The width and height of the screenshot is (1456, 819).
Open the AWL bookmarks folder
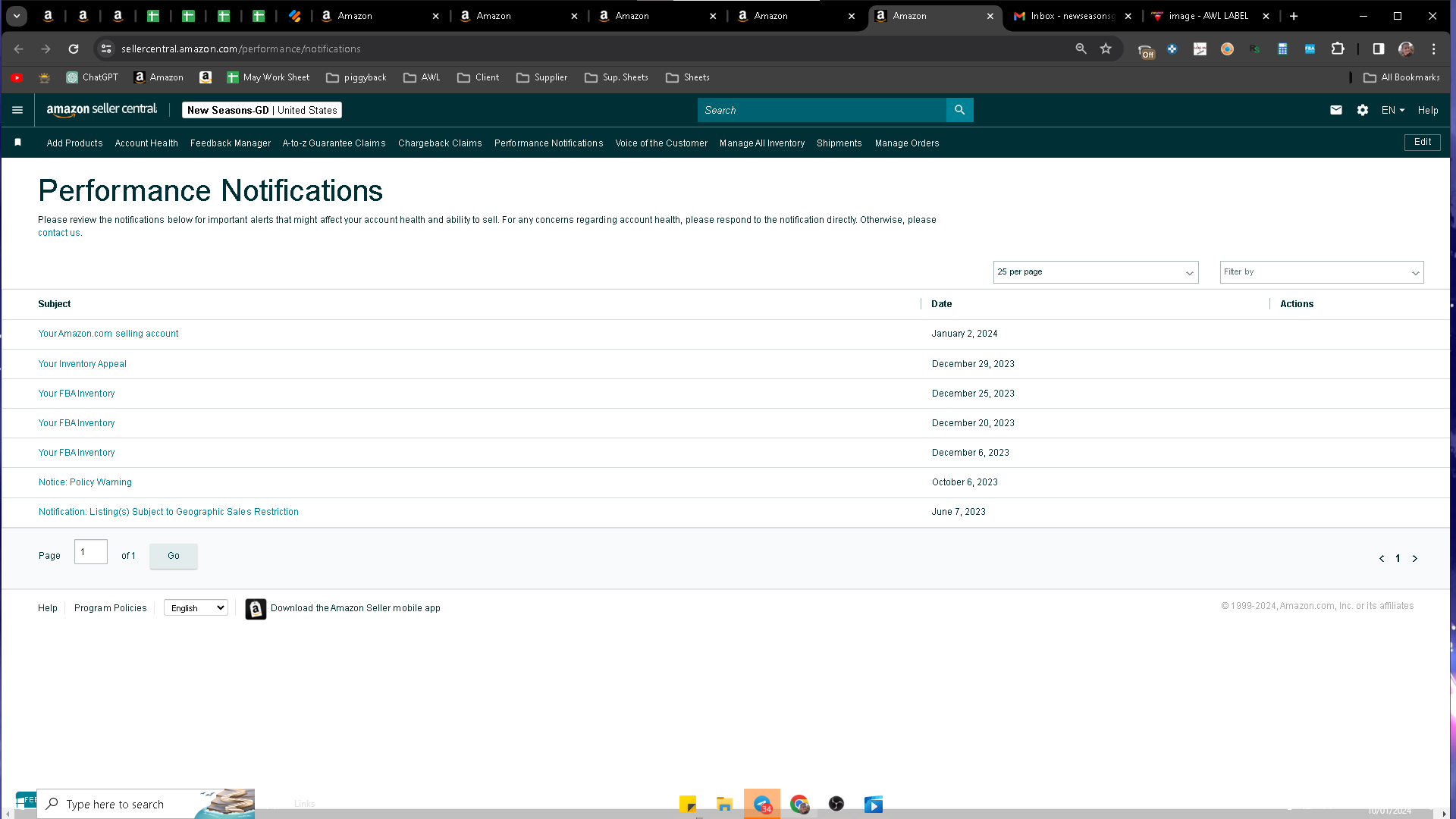[422, 77]
